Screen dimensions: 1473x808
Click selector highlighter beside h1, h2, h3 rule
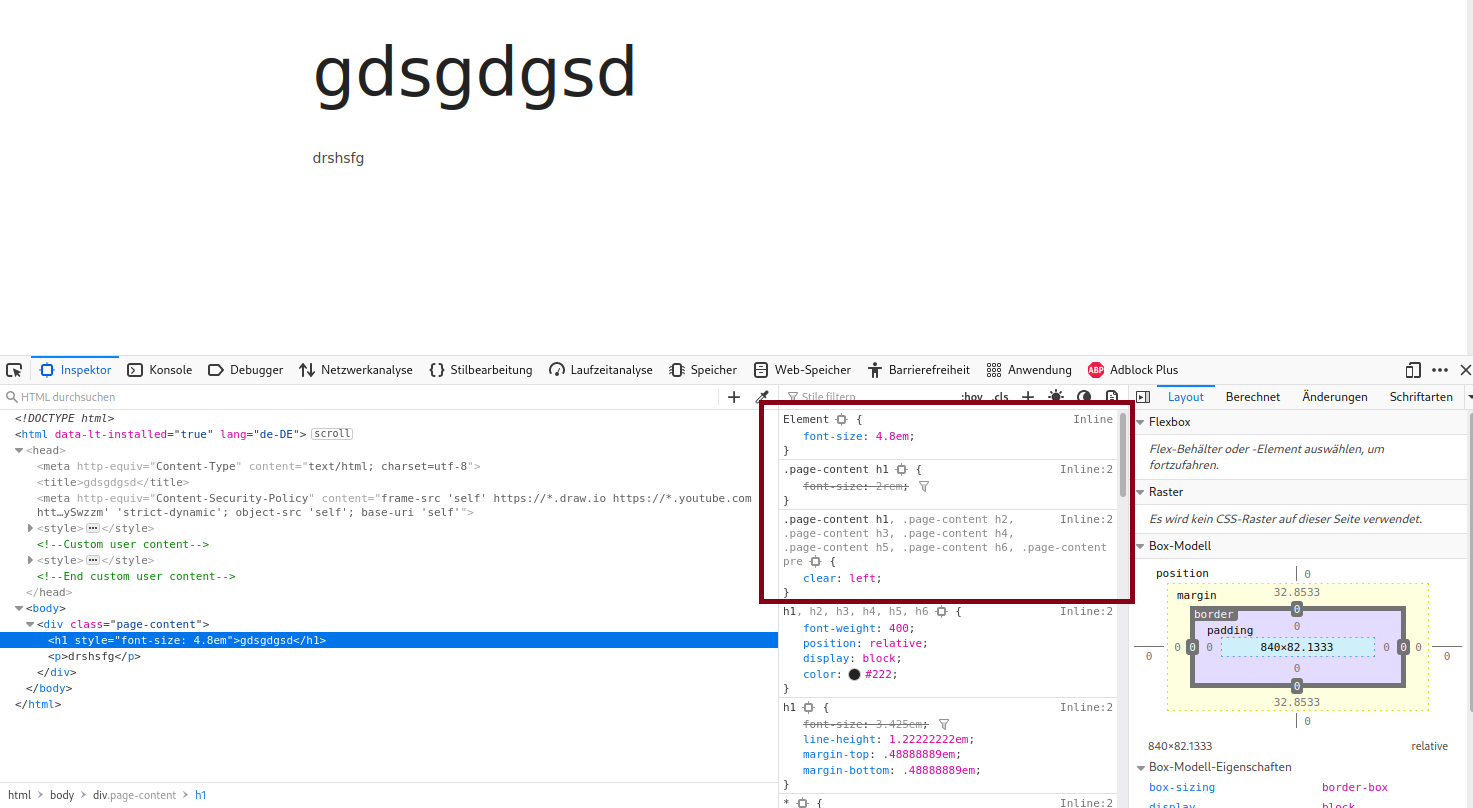pyautogui.click(x=942, y=611)
